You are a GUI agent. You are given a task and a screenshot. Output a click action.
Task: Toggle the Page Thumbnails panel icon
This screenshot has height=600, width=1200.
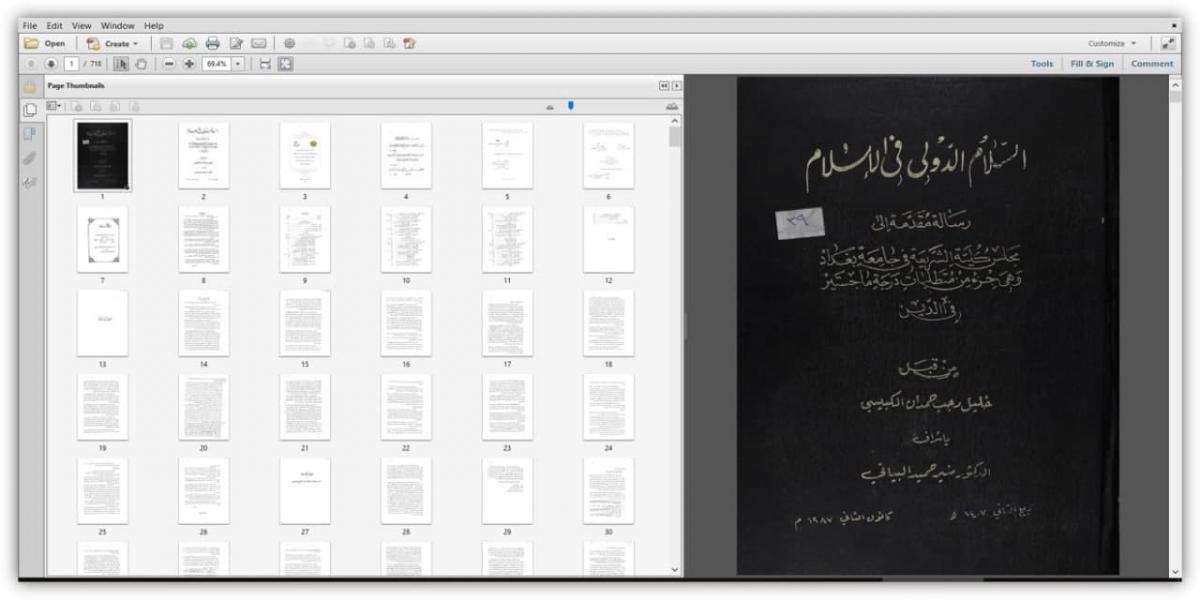(29, 110)
